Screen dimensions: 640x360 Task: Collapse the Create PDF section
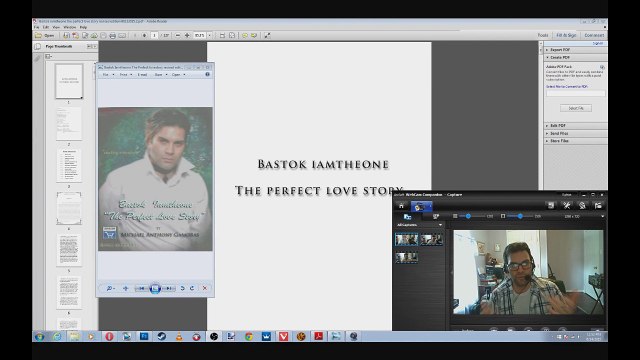[576, 58]
